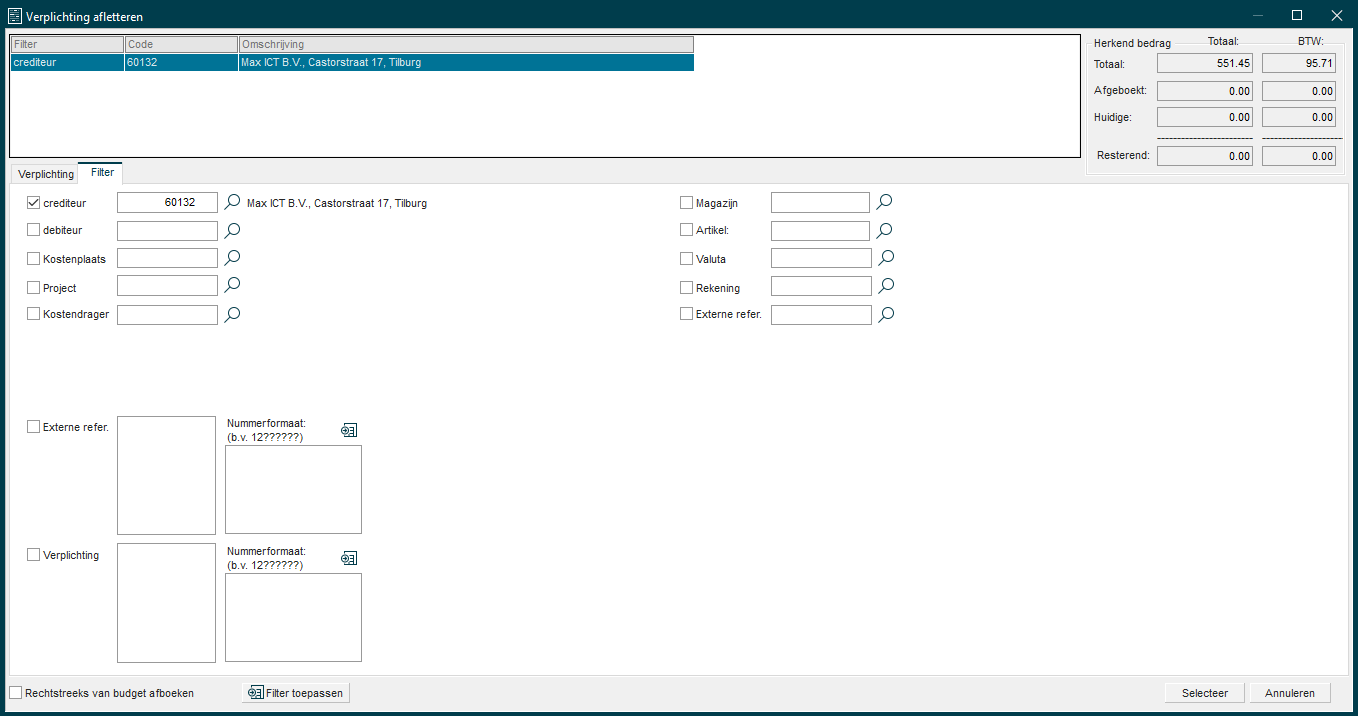This screenshot has height=716, width=1358.
Task: Uncheck the crediteur checkbox
Action: 33,202
